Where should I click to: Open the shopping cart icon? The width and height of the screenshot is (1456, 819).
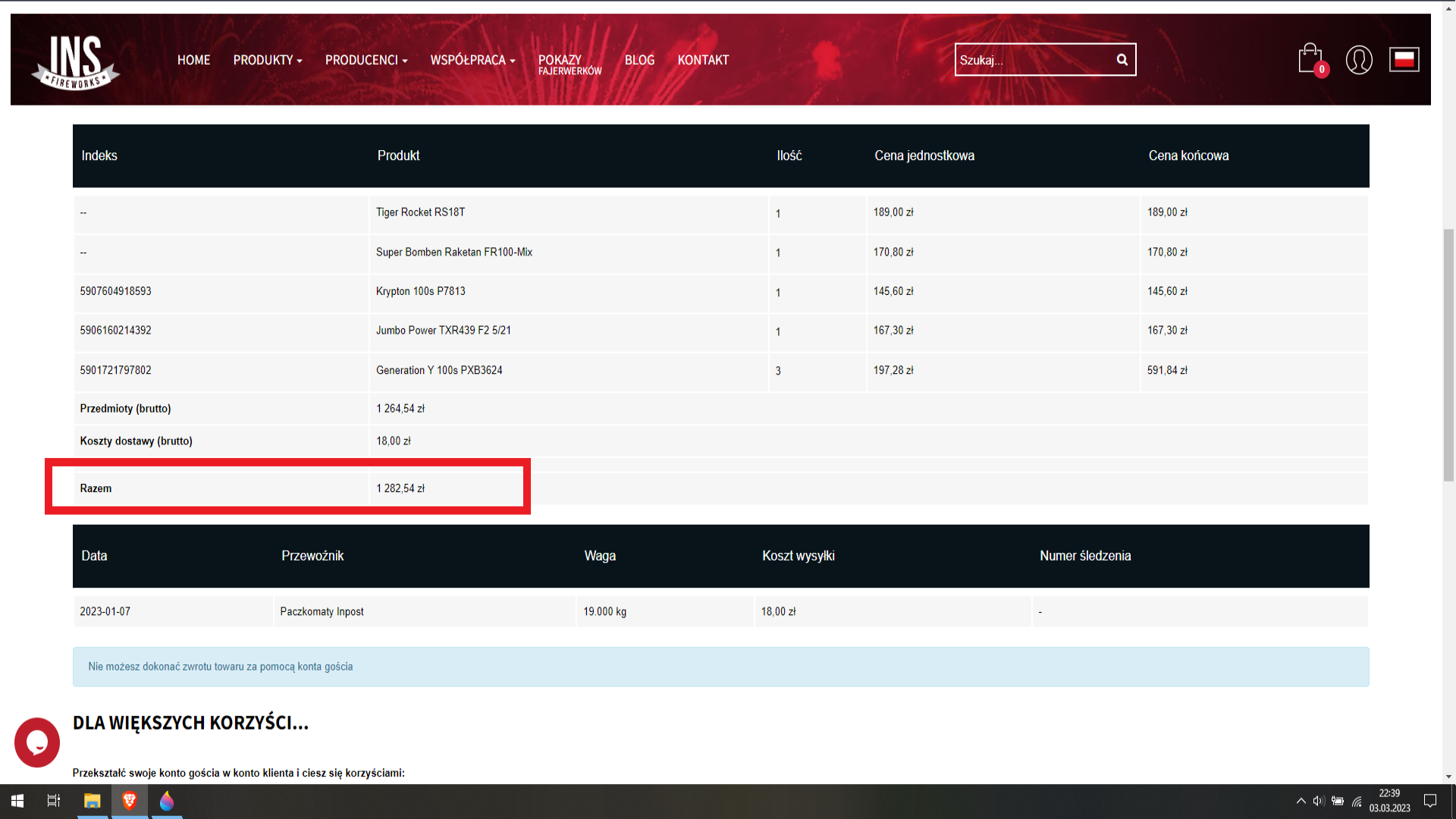click(x=1310, y=59)
